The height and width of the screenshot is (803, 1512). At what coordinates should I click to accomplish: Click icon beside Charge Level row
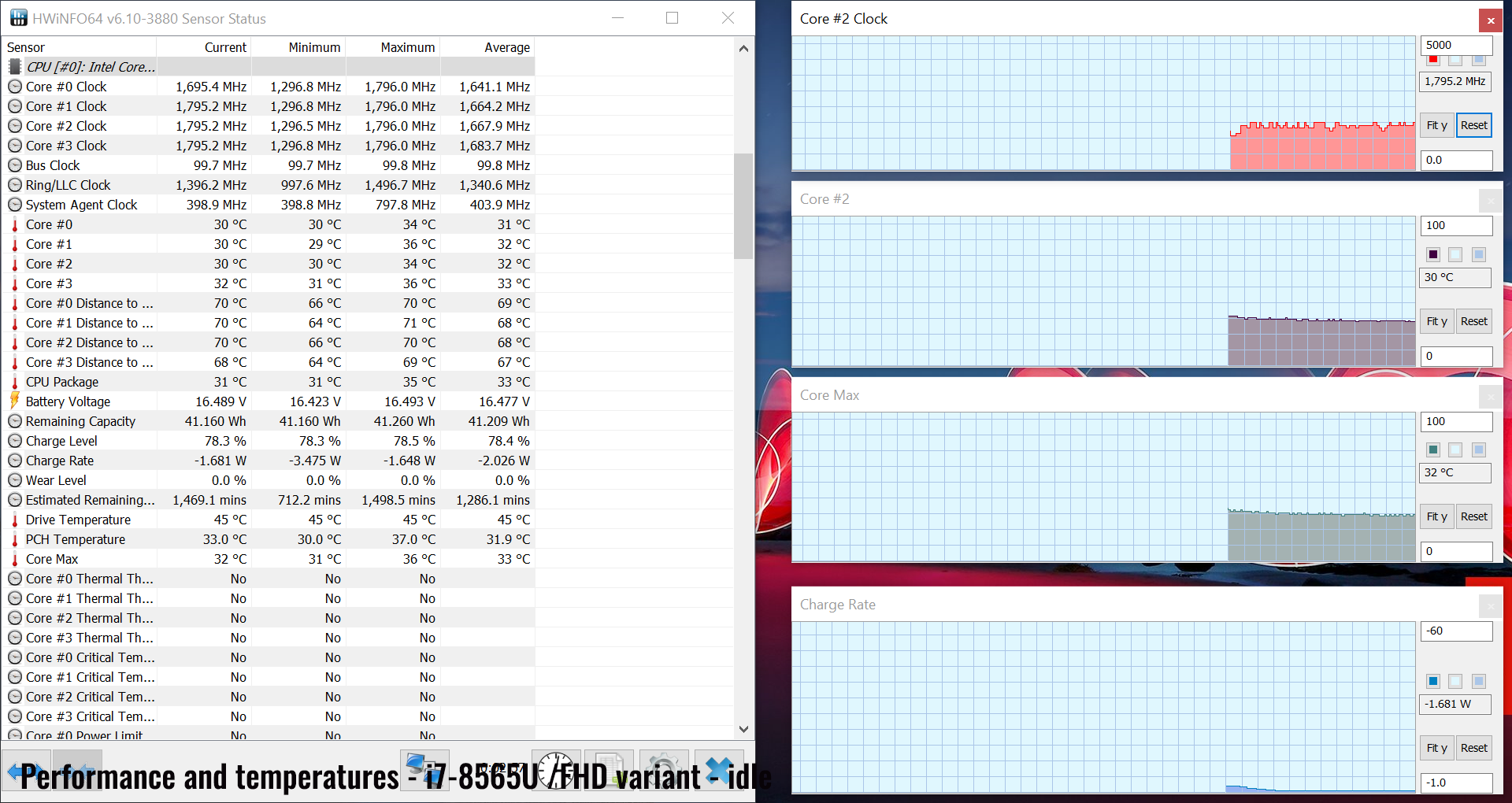point(15,441)
